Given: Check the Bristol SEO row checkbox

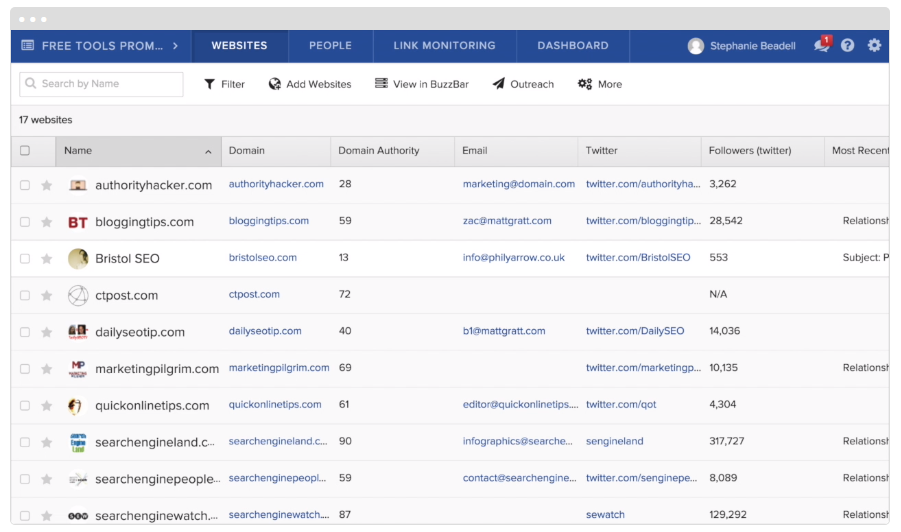Looking at the screenshot, I should (x=25, y=259).
